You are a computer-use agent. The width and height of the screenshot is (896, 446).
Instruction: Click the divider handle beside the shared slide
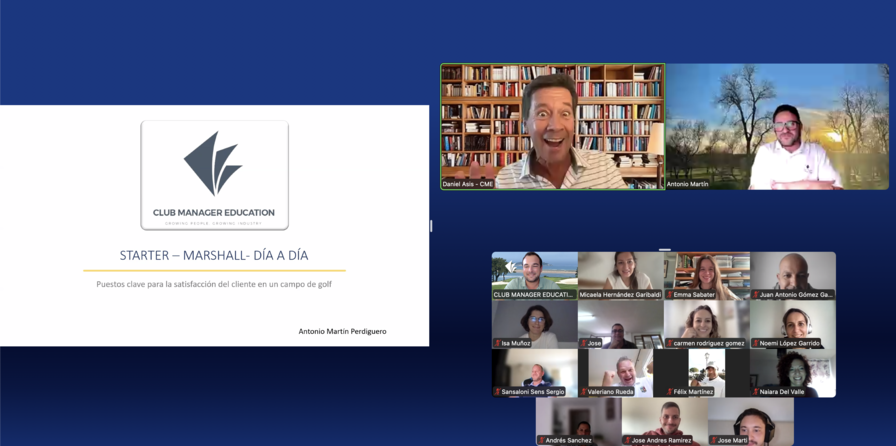(431, 226)
